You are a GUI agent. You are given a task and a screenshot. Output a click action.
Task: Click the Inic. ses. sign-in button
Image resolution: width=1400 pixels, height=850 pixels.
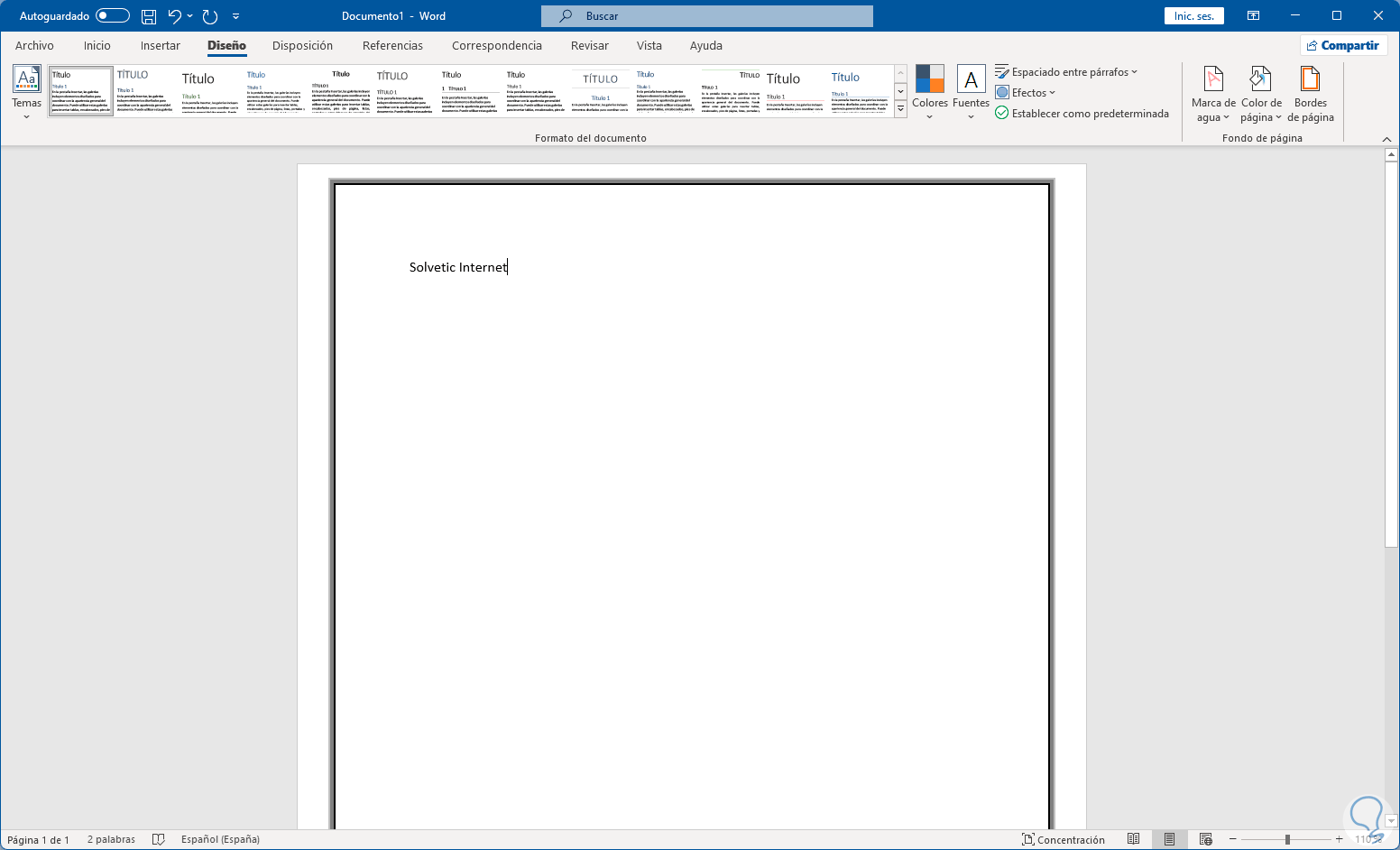[1194, 16]
